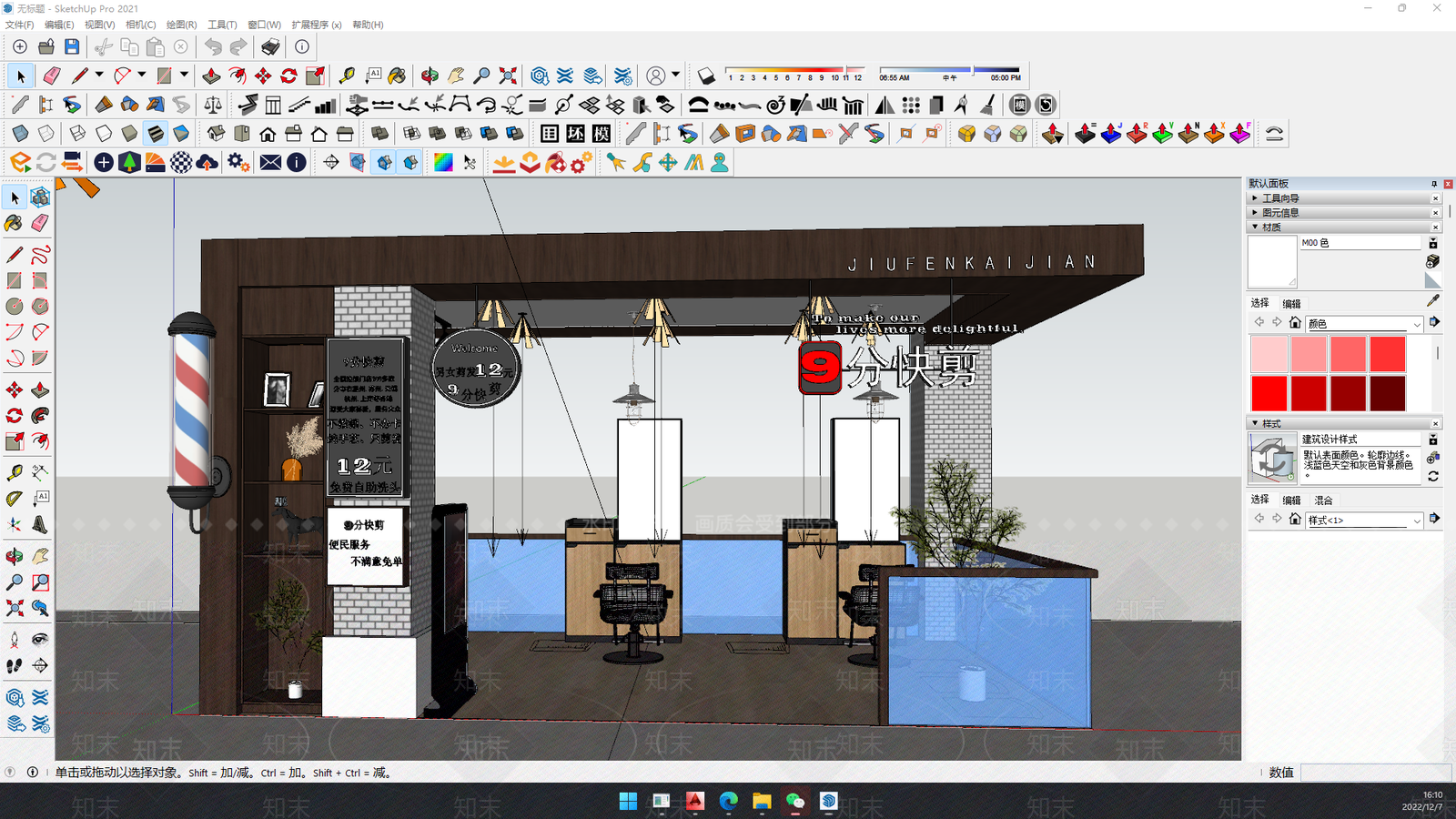Activate the Push/Pull tool

click(40, 390)
